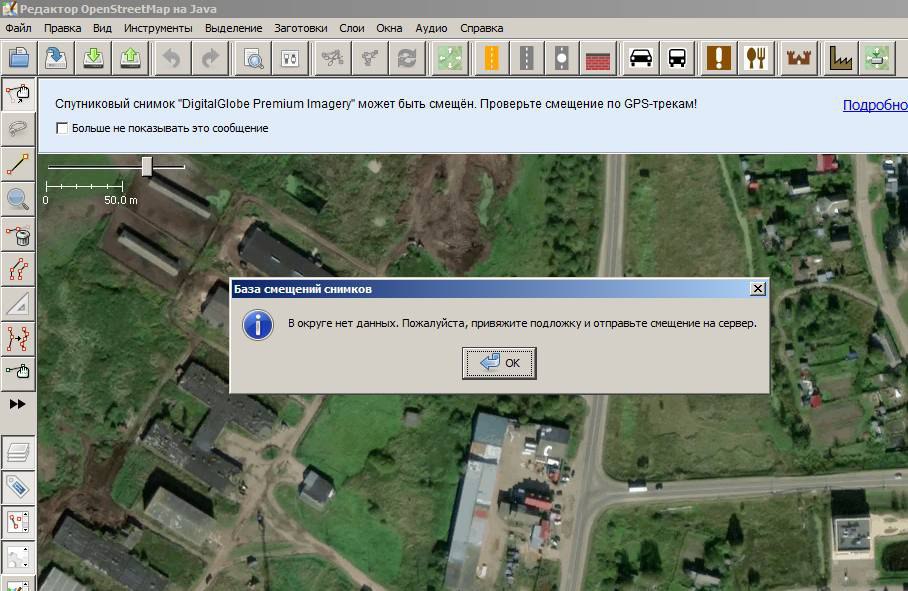908x591 pixels.
Task: Activate the Draw nodes line tool
Action: click(x=18, y=164)
